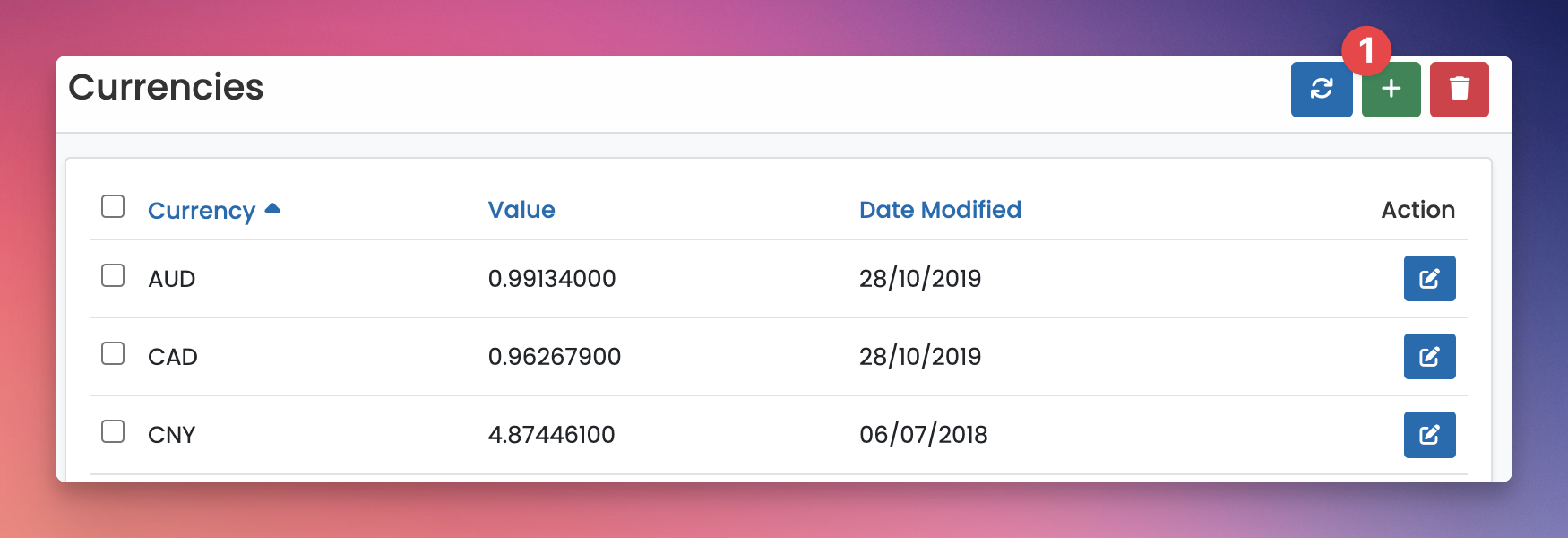Click the AUD date 28/10/2019
This screenshot has height=538, width=1568.
pyautogui.click(x=920, y=279)
